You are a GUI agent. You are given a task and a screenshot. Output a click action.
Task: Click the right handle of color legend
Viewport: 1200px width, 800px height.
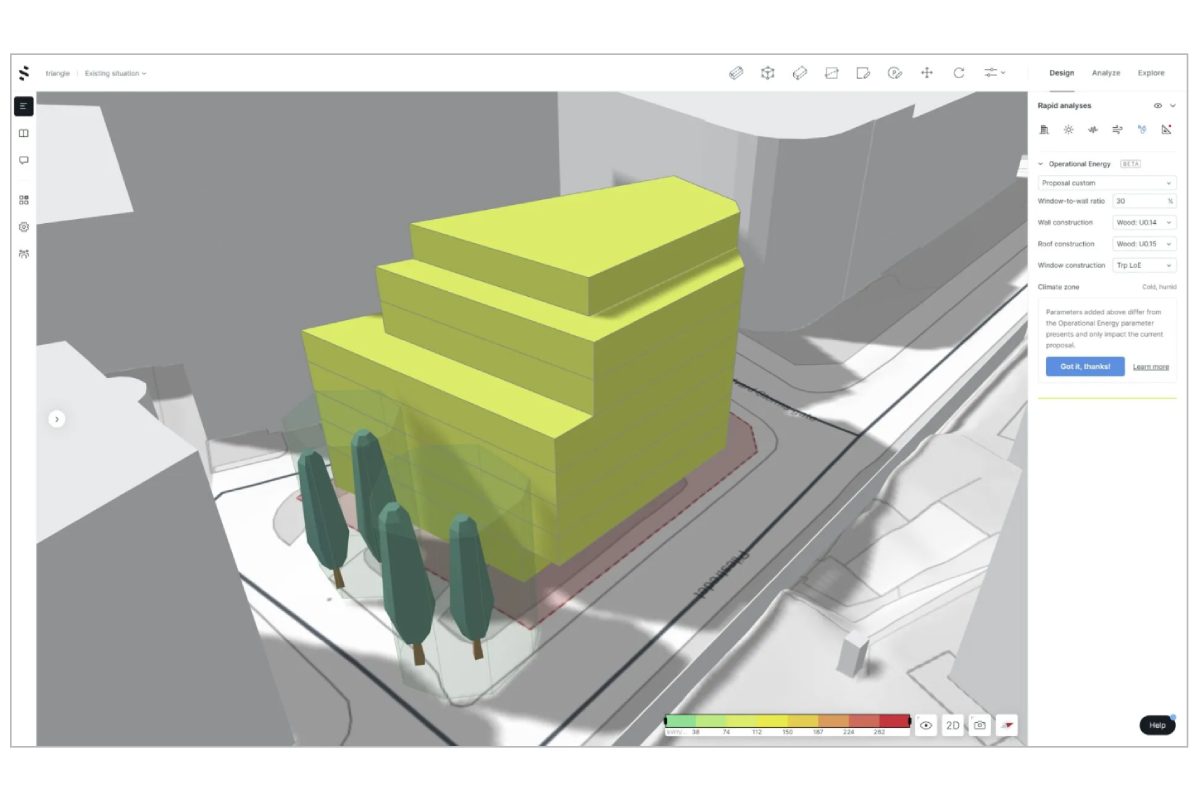click(909, 720)
